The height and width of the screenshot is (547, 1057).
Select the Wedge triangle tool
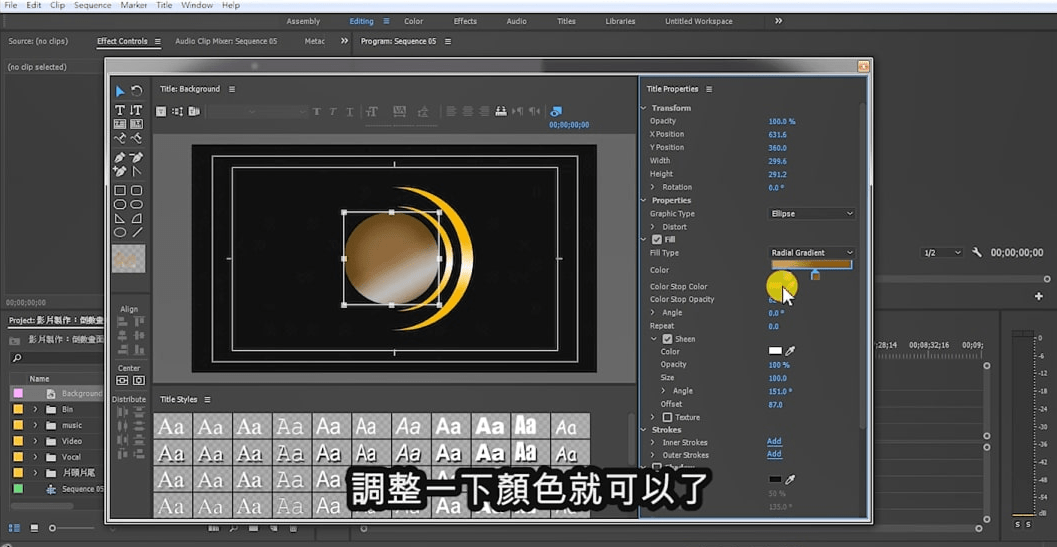click(120, 219)
